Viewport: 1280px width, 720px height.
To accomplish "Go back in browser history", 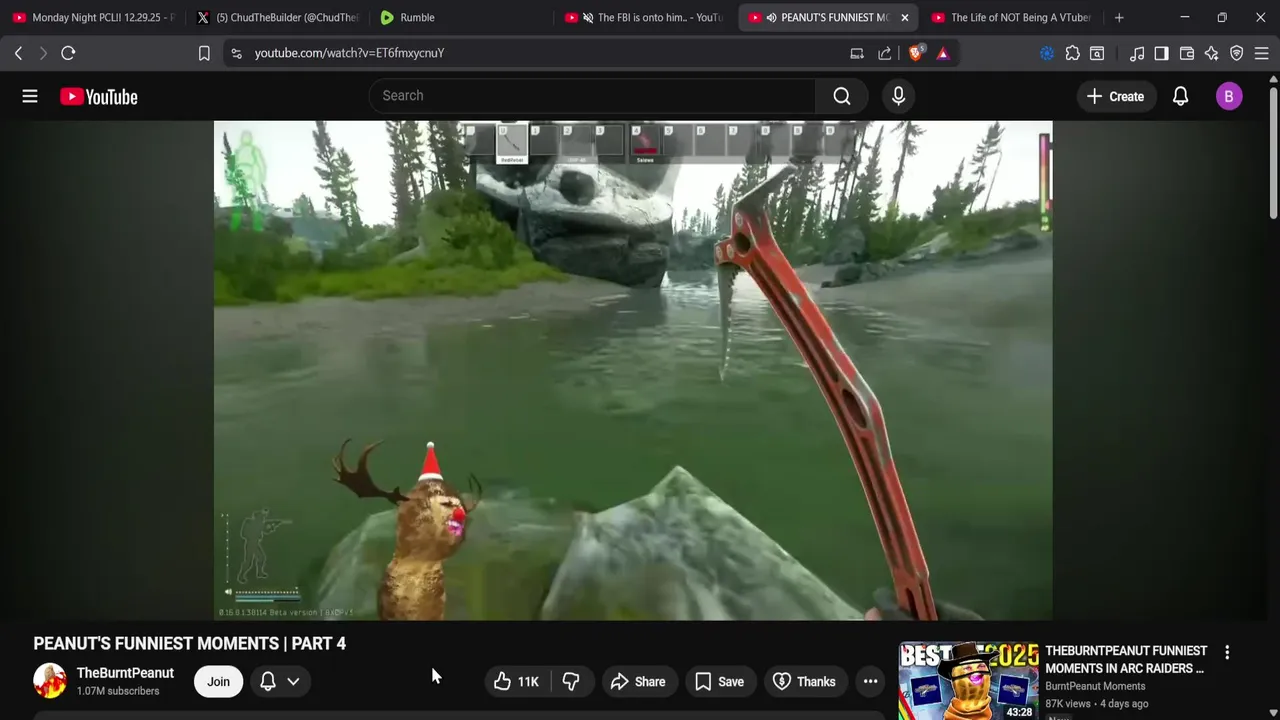I will pyautogui.click(x=18, y=53).
